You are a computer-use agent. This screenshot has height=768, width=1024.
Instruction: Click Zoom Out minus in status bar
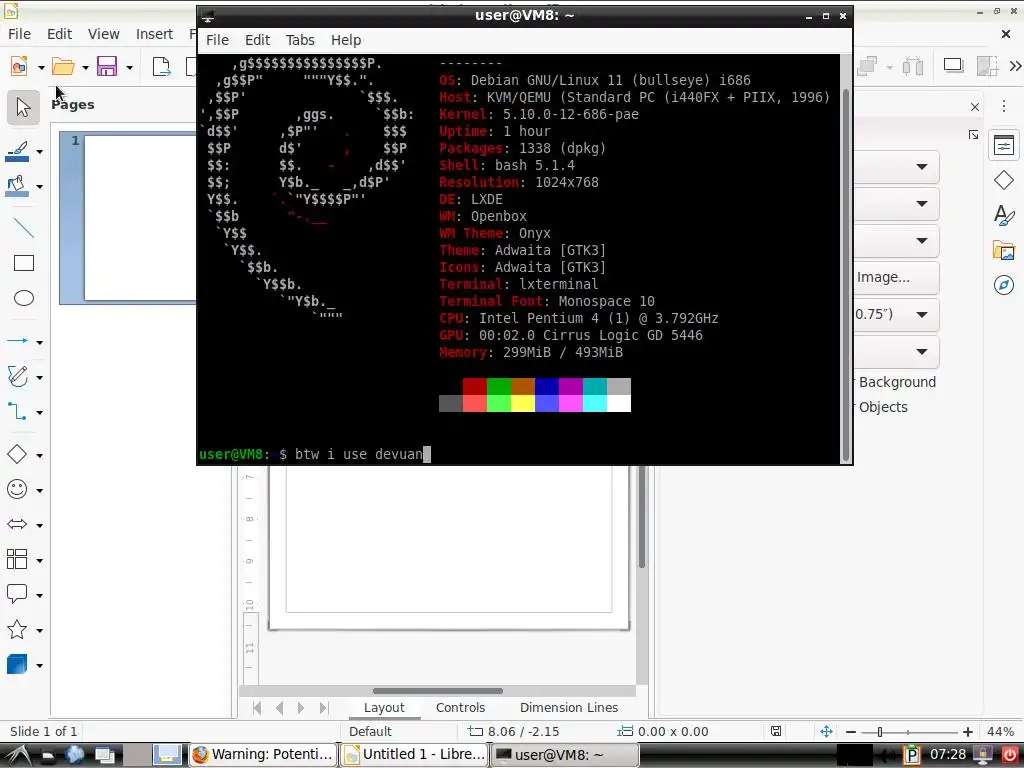coord(850,732)
